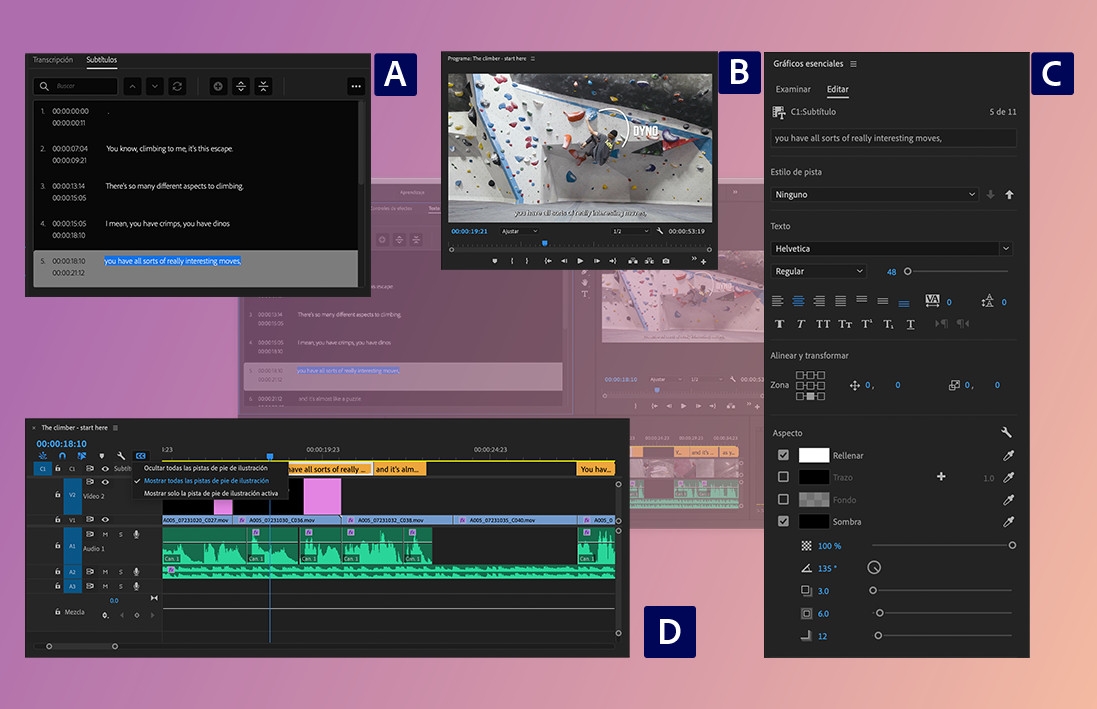Click the timeline timecode 00:00:18:10
The width and height of the screenshot is (1097, 709).
(x=62, y=444)
